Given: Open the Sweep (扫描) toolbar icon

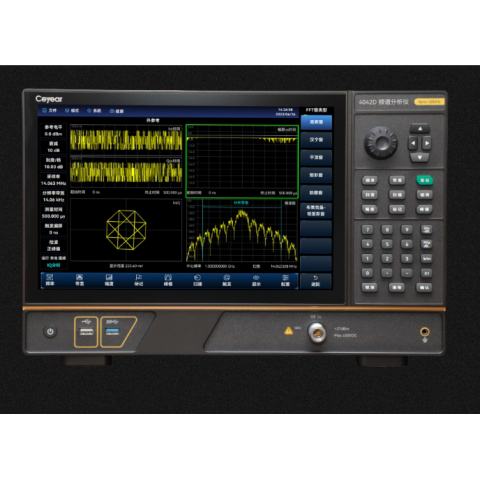Looking at the screenshot, I should (197, 280).
